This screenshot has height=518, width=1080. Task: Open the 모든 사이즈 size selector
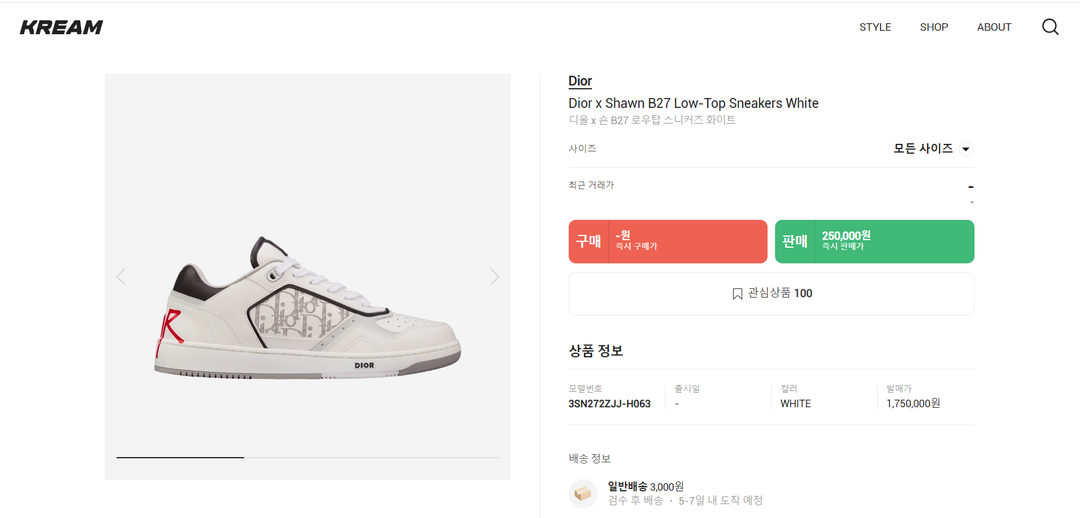[x=923, y=148]
